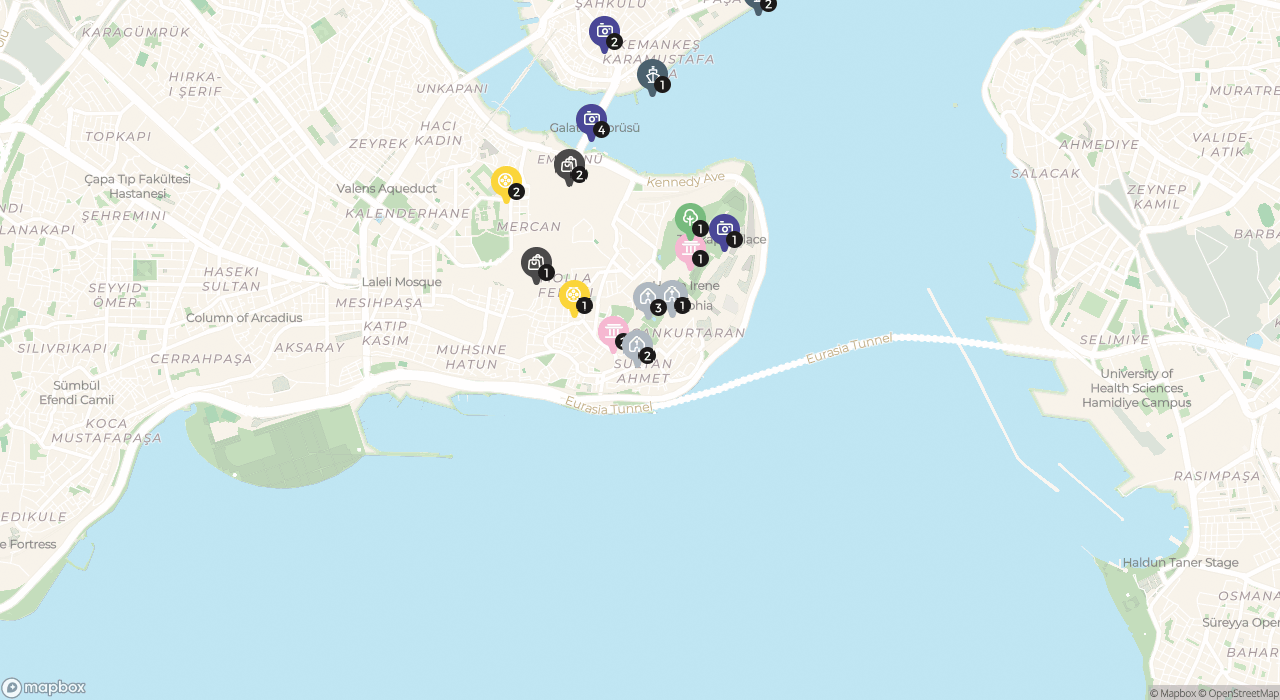Open the © OpenStreetMap attribution link
The height and width of the screenshot is (700, 1280).
tap(1238, 693)
